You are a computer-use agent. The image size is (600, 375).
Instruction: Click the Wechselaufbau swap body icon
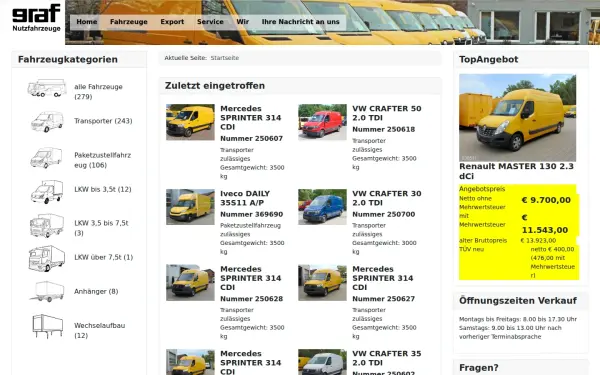(x=47, y=326)
